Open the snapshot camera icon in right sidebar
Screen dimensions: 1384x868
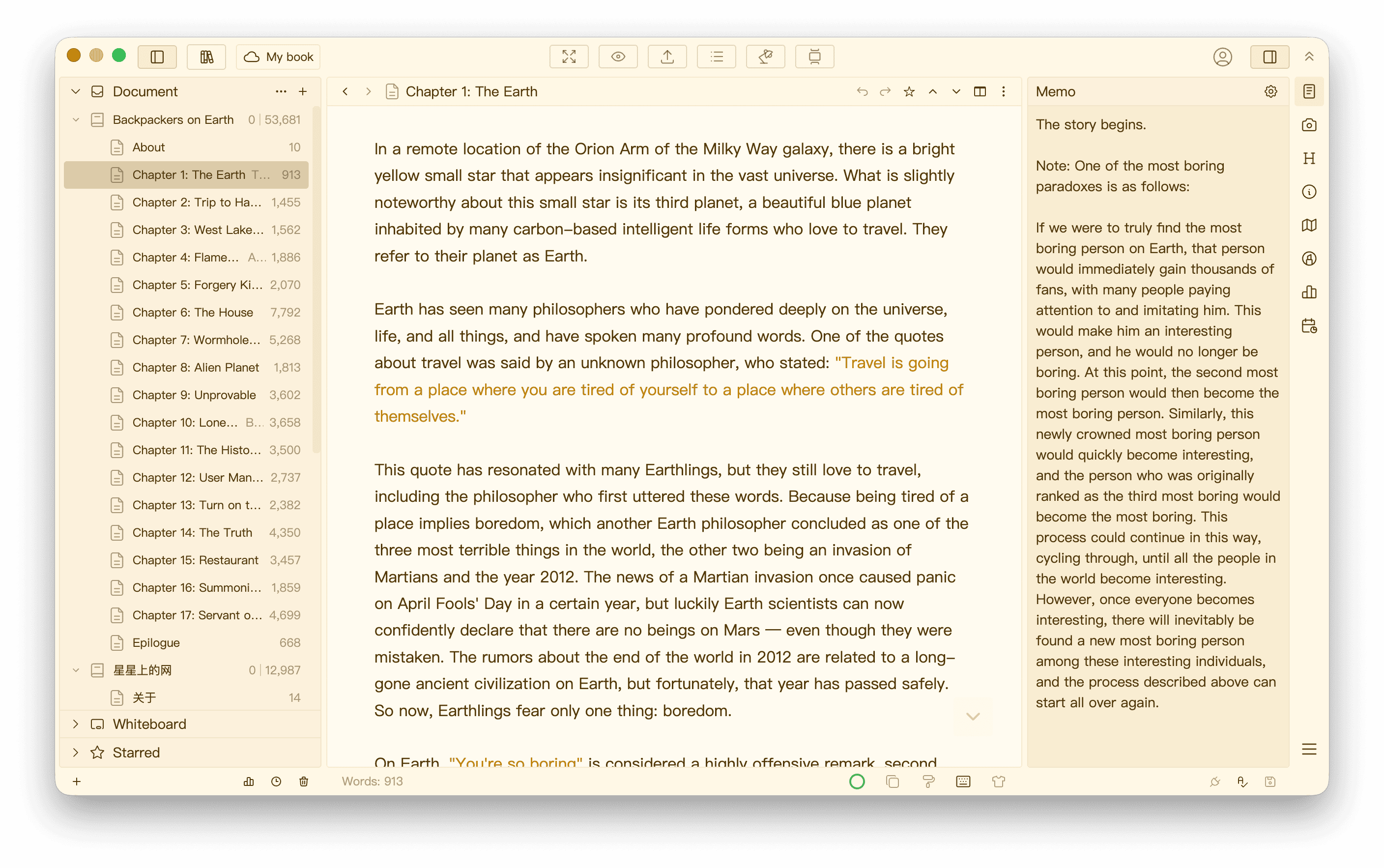[1309, 125]
